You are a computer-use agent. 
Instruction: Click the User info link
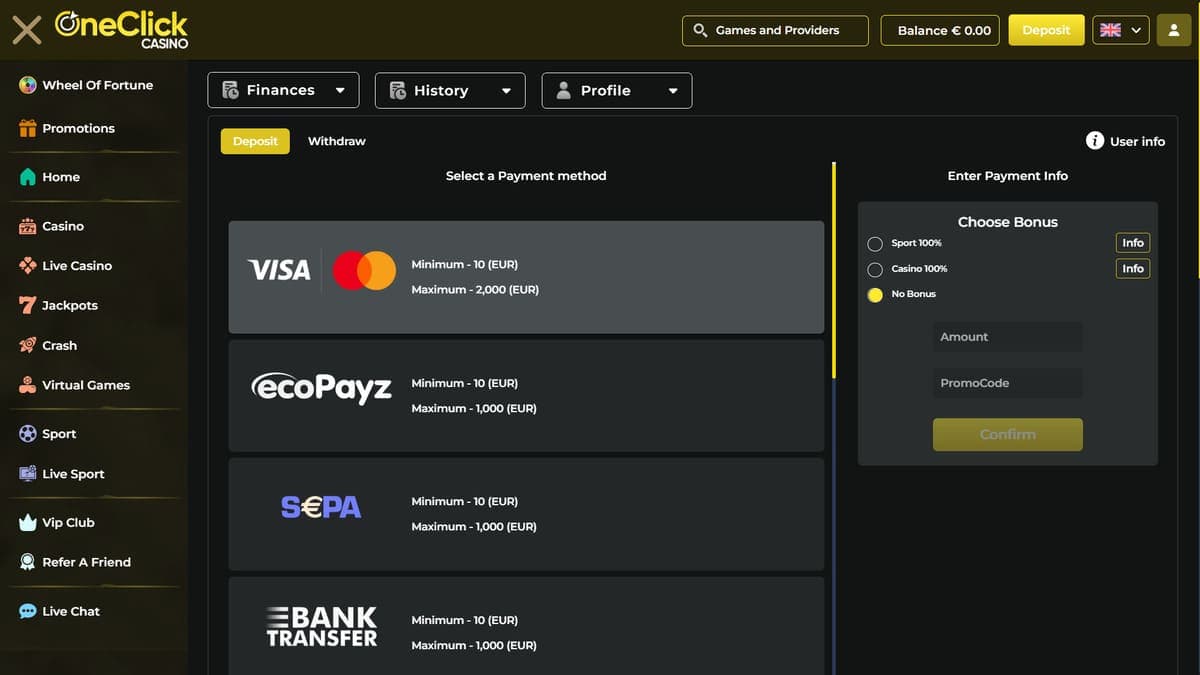(x=1137, y=141)
